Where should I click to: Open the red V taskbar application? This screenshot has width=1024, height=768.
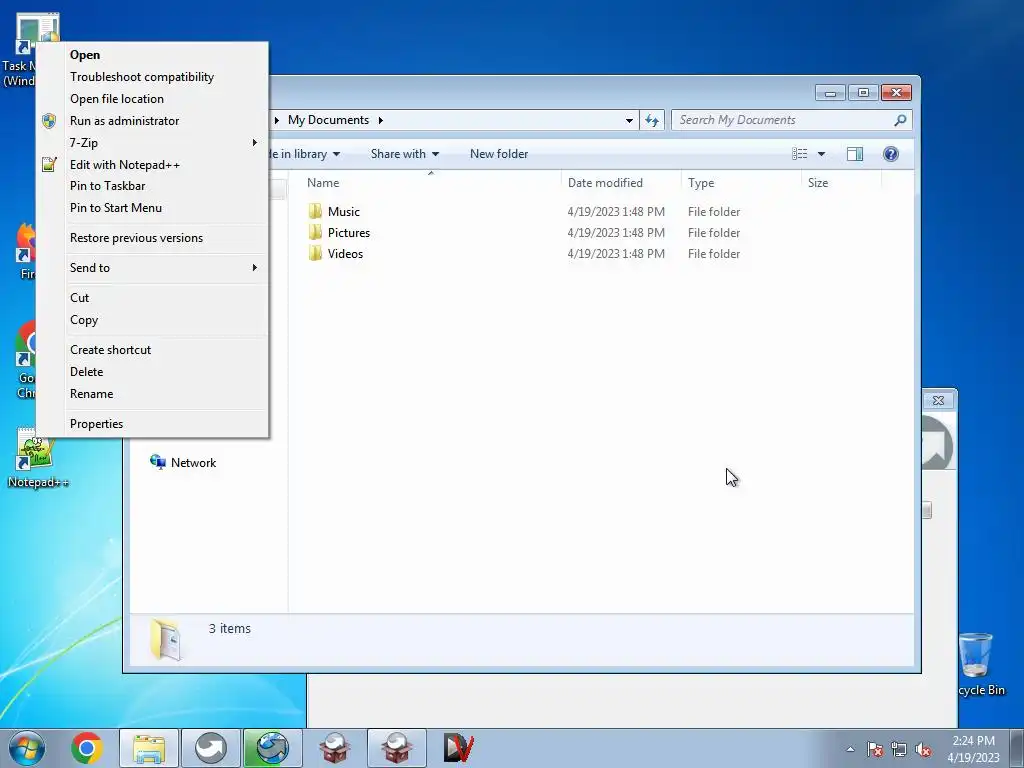458,748
